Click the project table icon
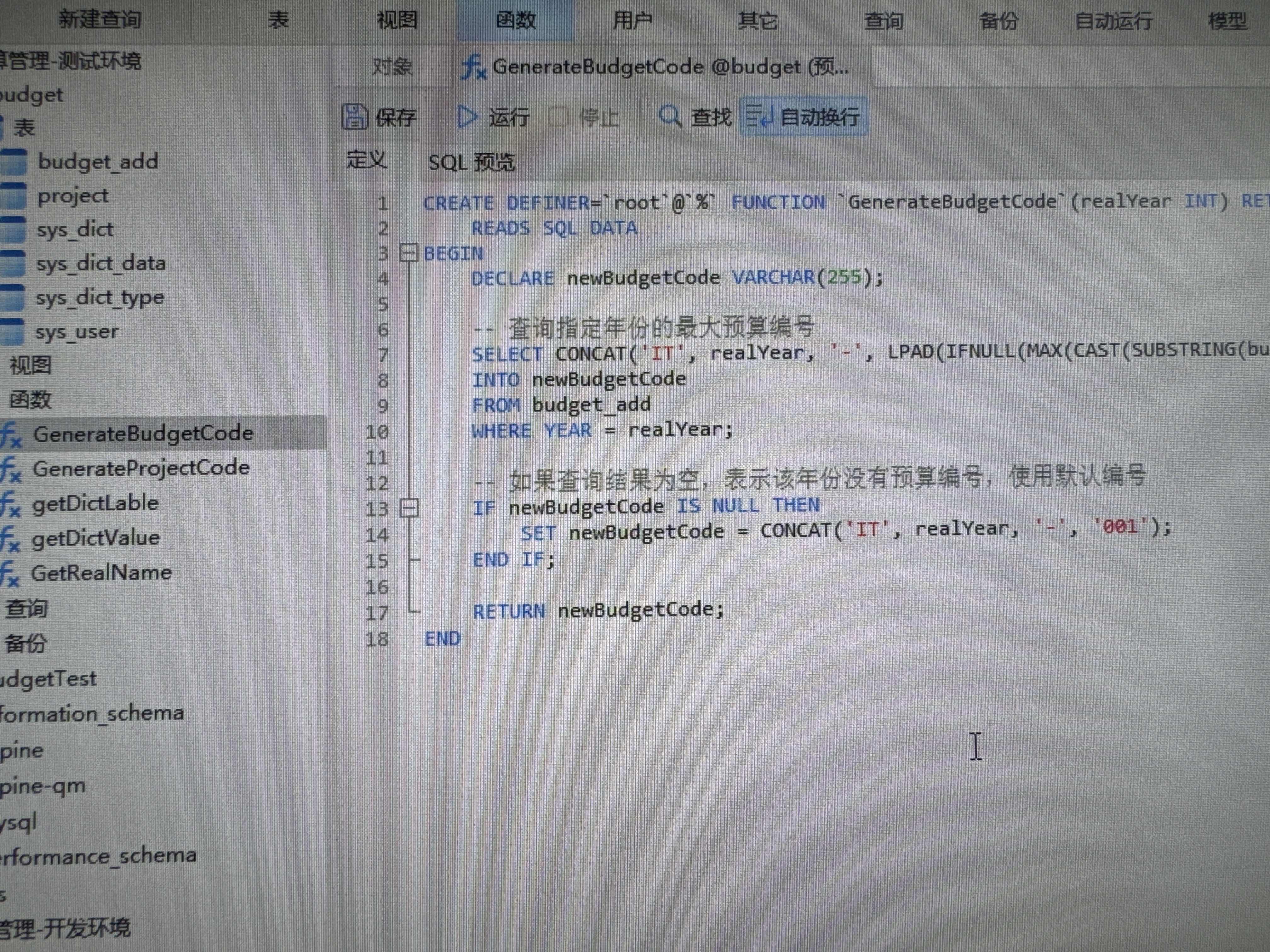This screenshot has height=952, width=1270. coord(14,196)
